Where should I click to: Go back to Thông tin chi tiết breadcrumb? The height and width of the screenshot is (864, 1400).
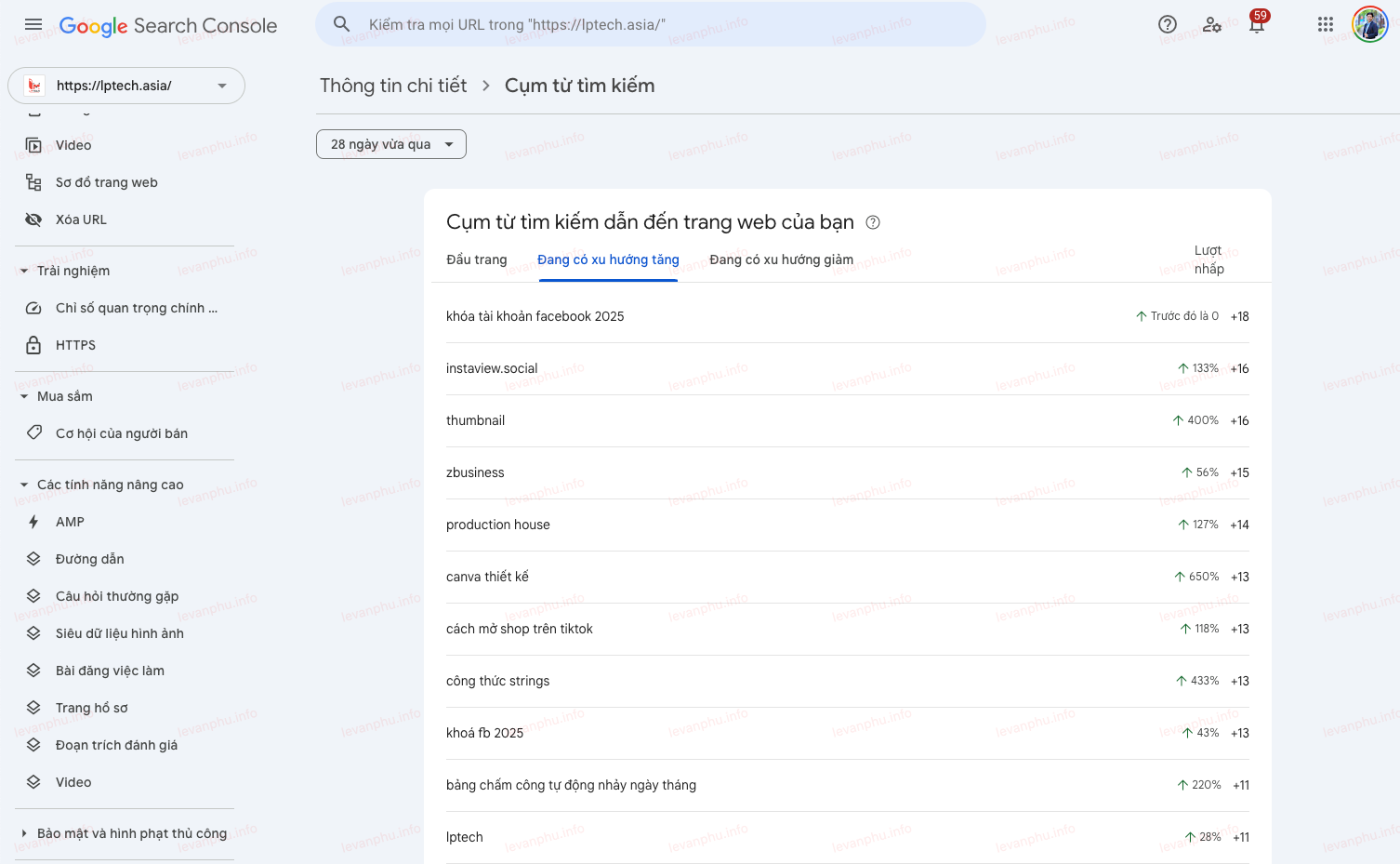coord(393,86)
